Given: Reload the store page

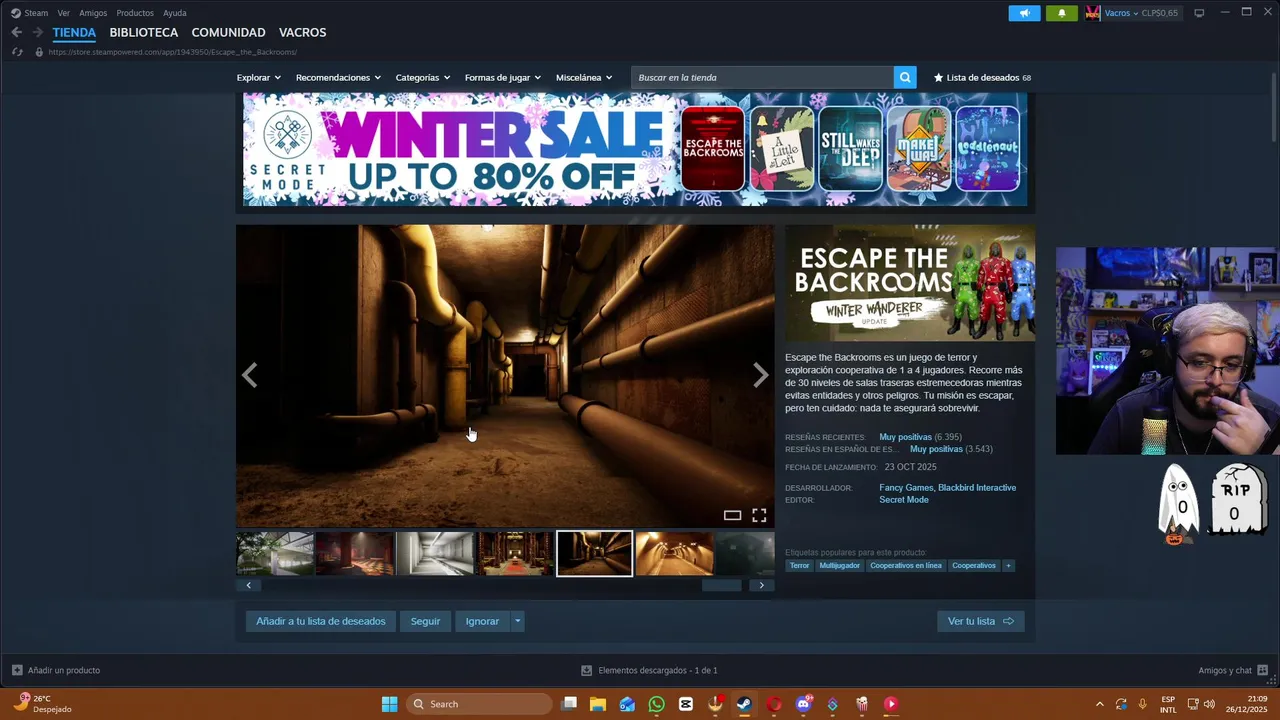Looking at the screenshot, I should 17,52.
